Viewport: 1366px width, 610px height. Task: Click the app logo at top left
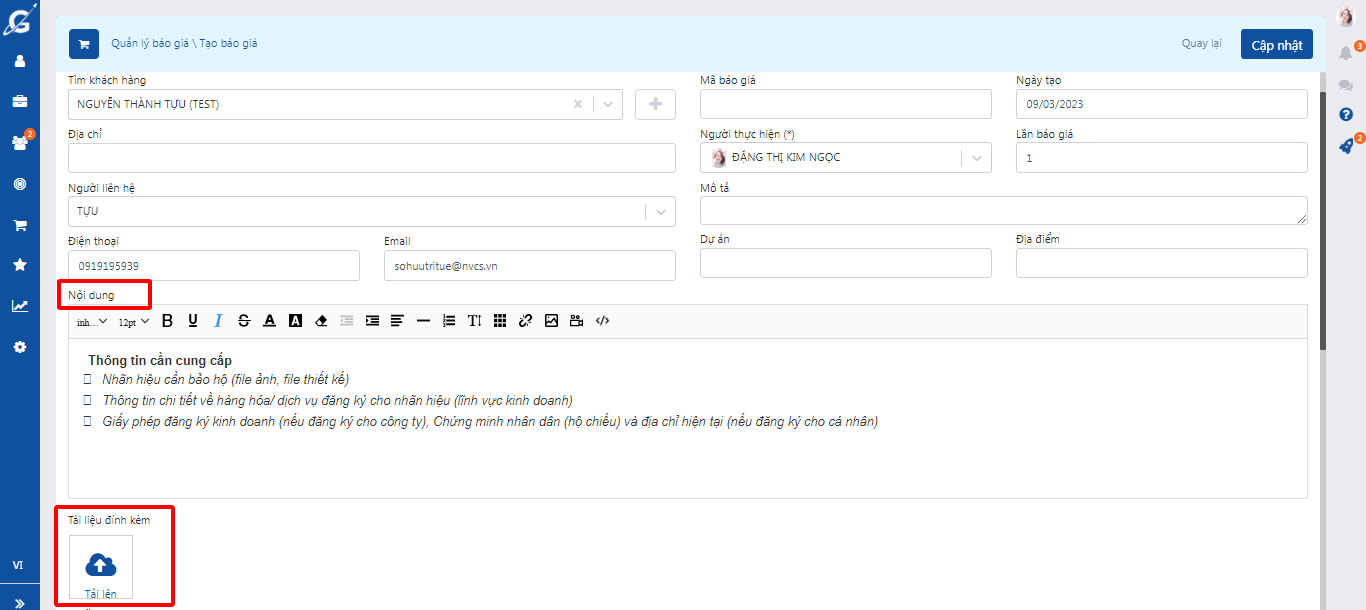(x=19, y=19)
